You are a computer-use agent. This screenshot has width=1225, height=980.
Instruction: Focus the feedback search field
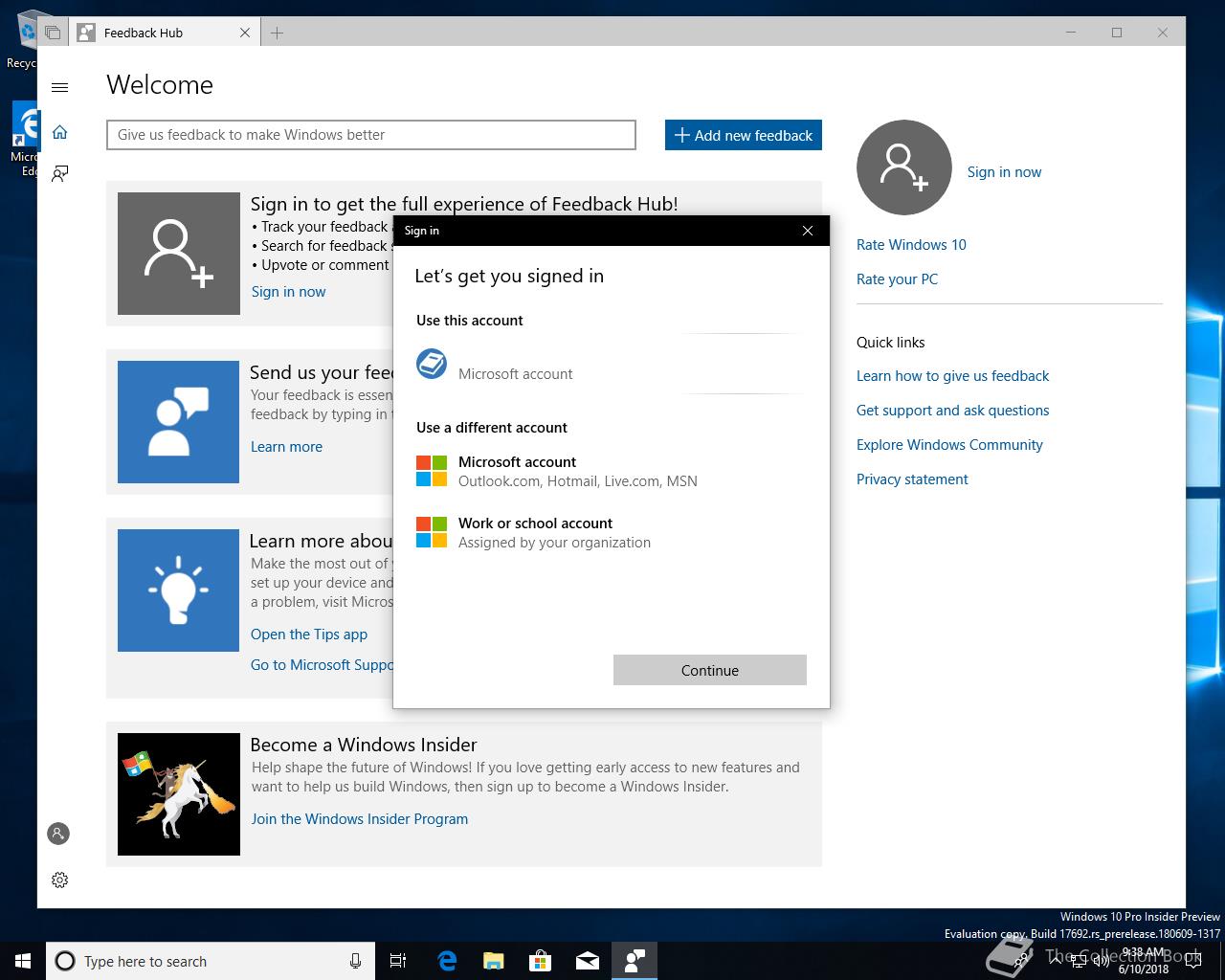point(371,135)
